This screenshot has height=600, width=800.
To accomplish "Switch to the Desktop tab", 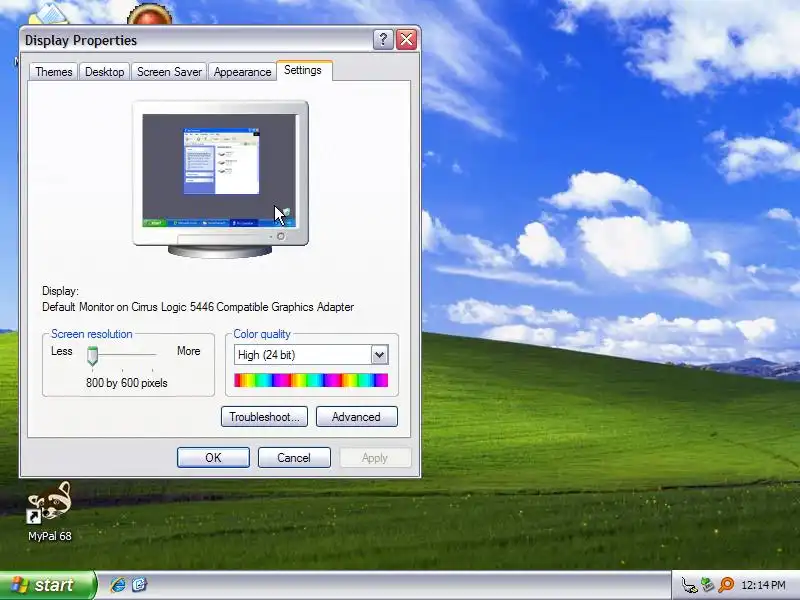I will coord(105,72).
